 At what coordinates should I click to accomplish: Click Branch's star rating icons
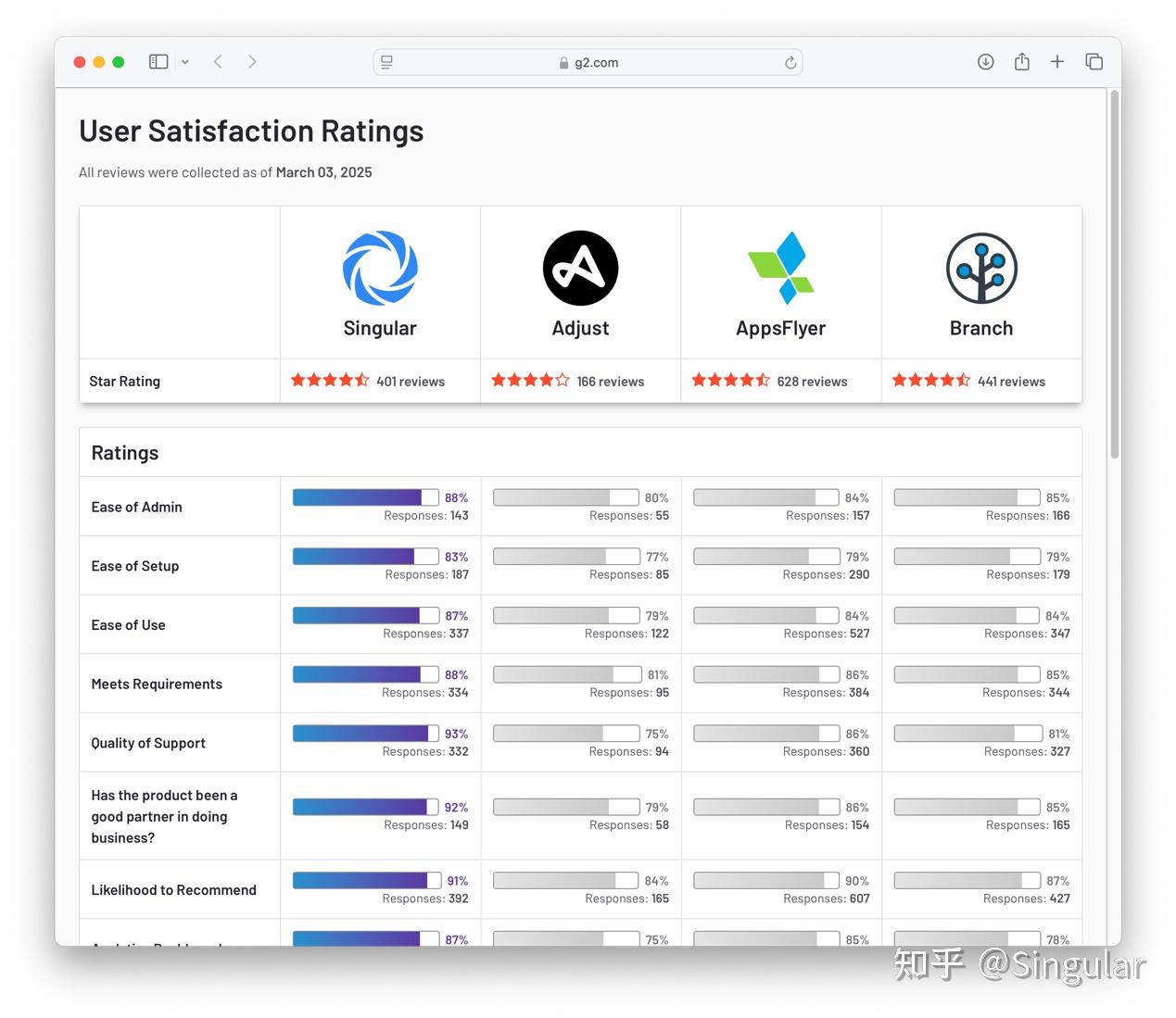pos(931,380)
